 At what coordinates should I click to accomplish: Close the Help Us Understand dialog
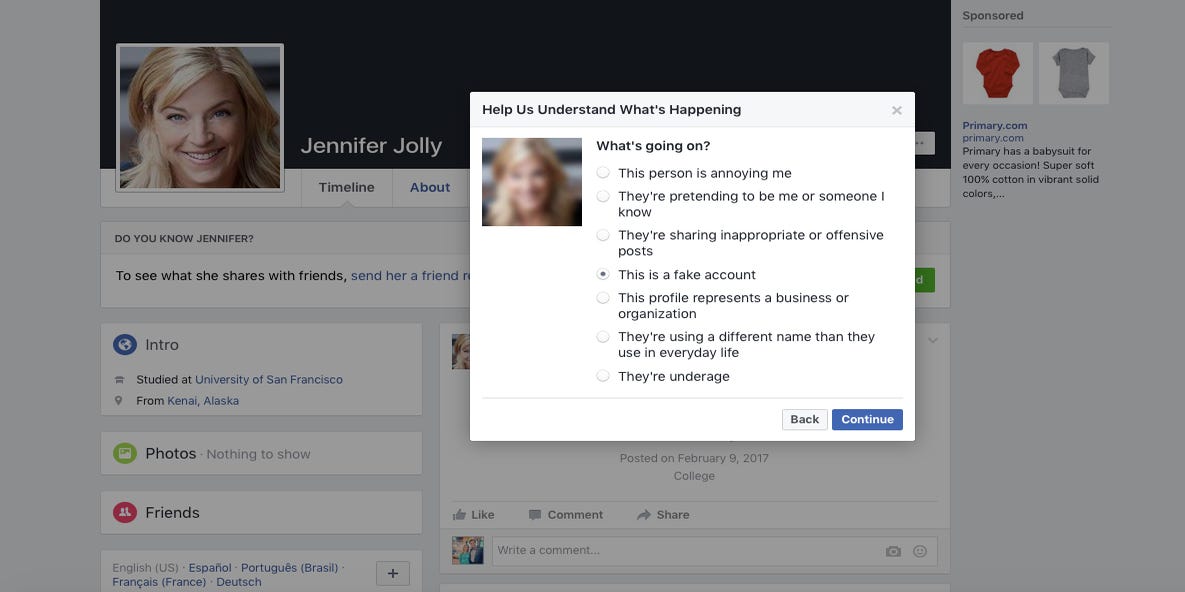(896, 111)
